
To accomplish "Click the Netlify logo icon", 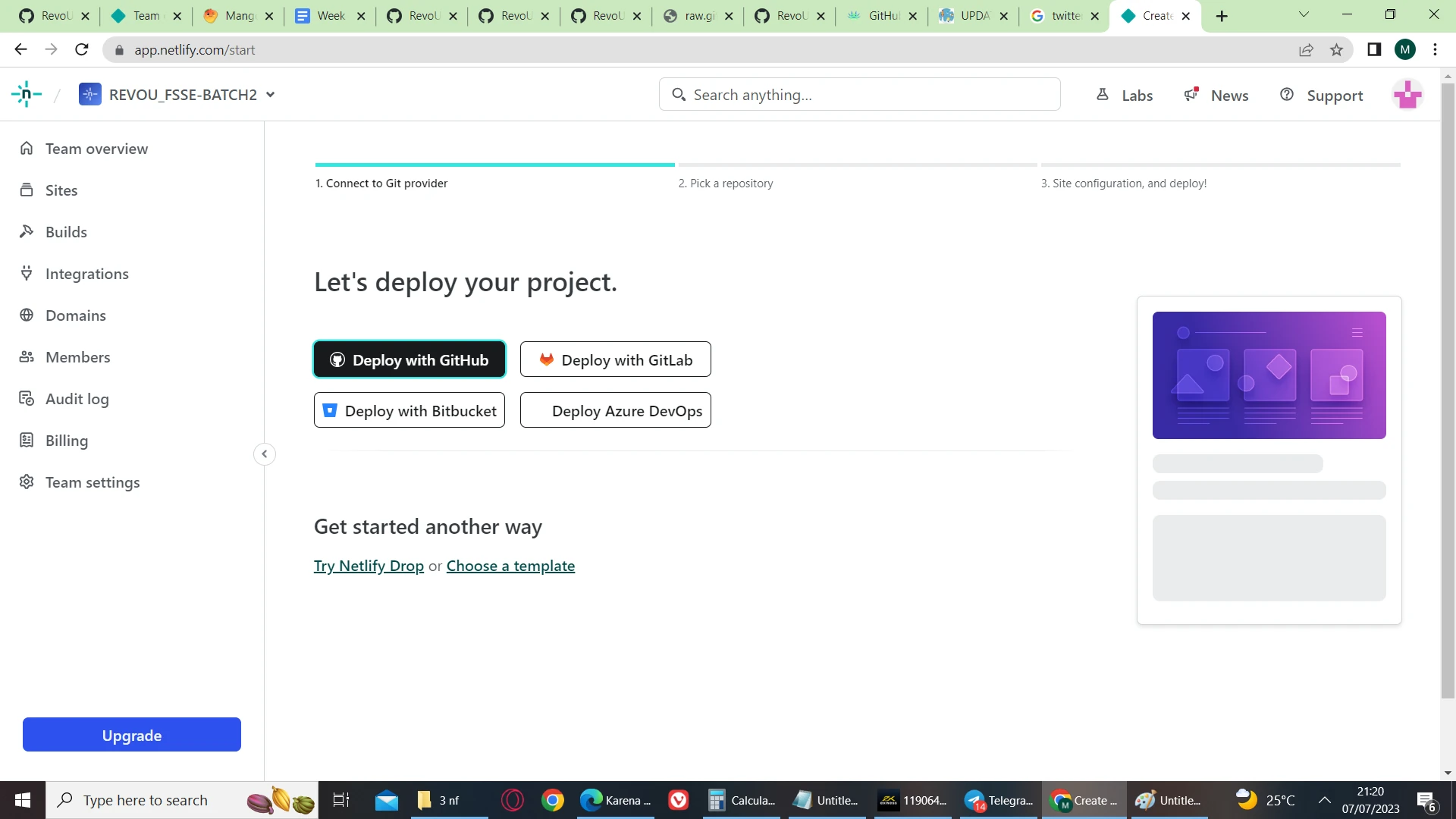I will 27,94.
